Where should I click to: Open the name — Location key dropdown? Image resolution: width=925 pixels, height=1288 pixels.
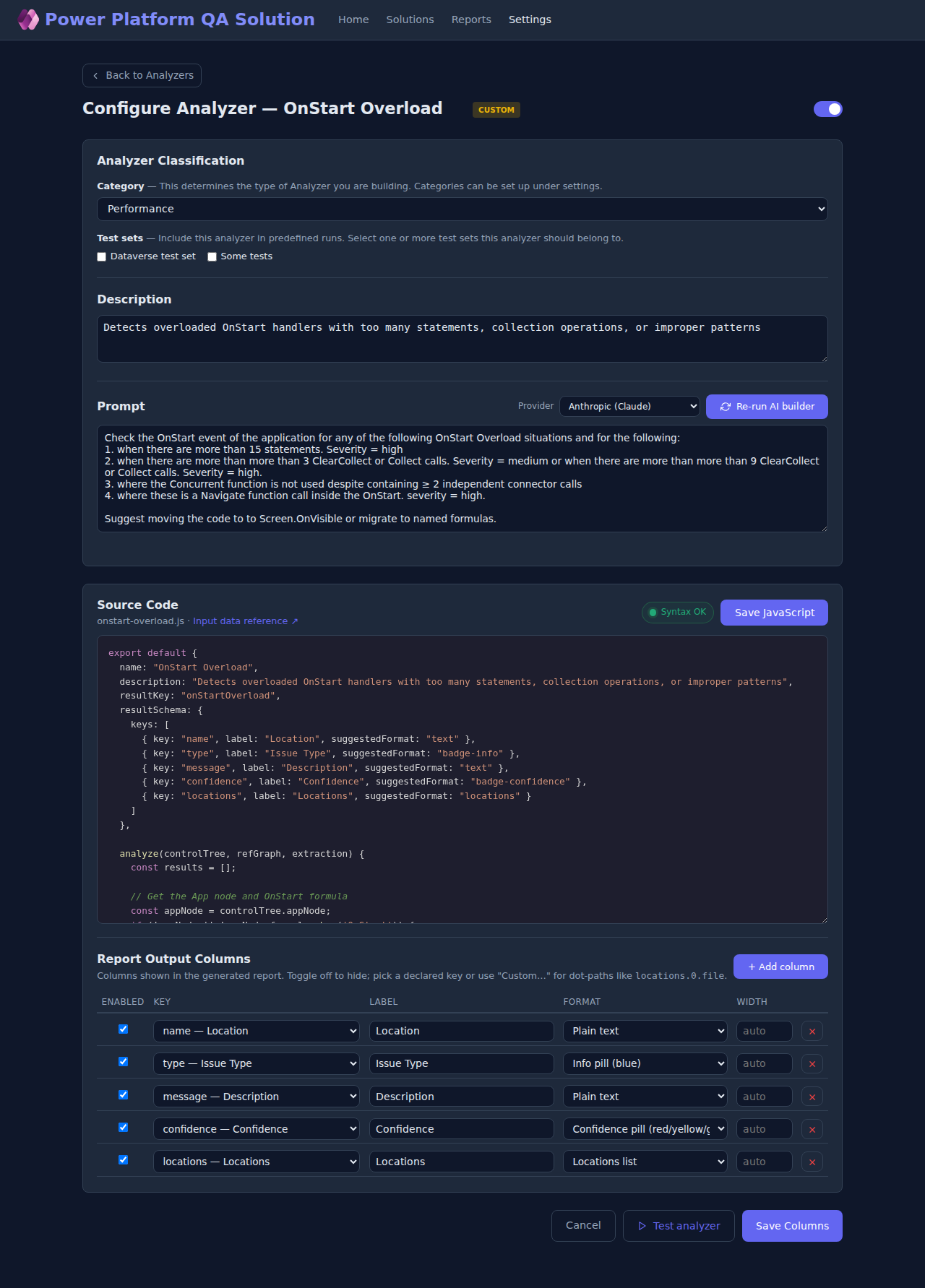point(257,1031)
